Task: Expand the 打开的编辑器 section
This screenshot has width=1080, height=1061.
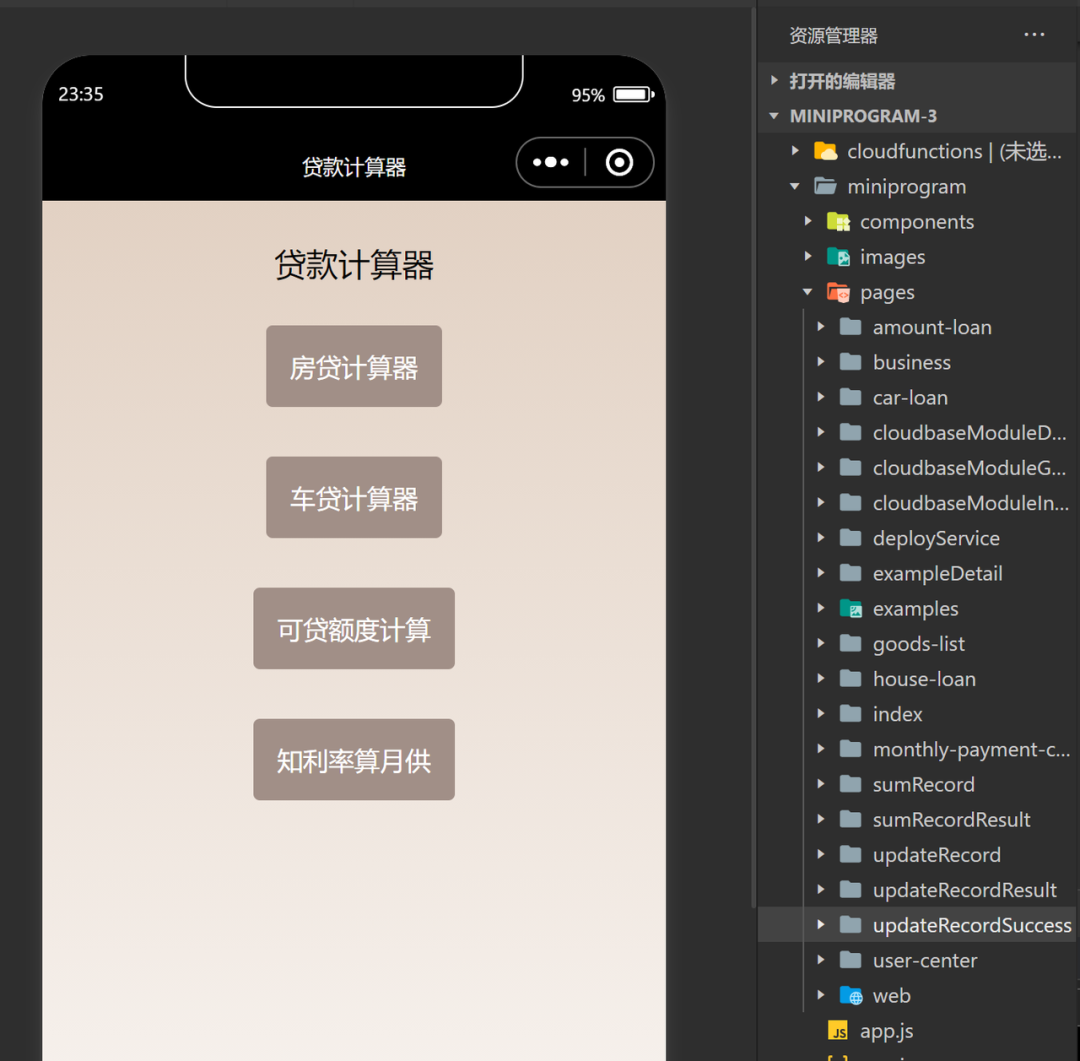Action: [774, 81]
